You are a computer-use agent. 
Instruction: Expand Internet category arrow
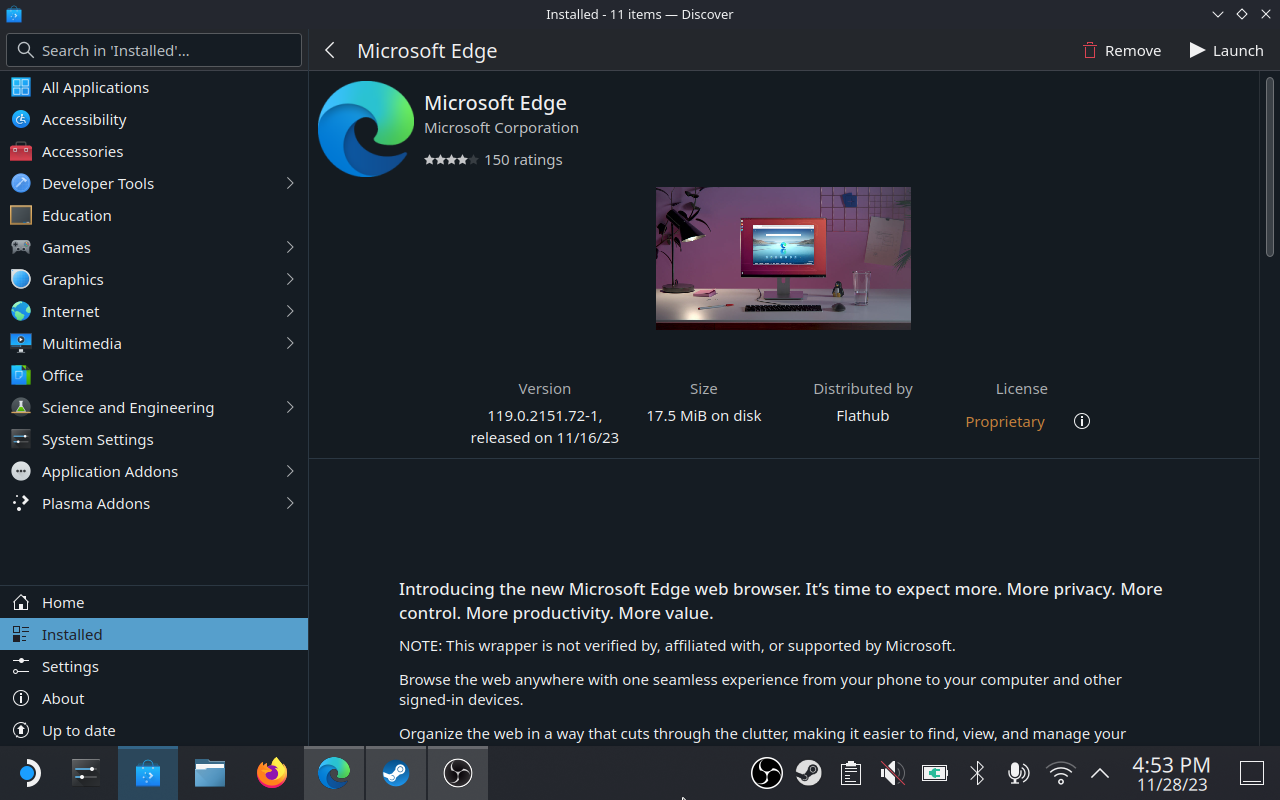[290, 311]
